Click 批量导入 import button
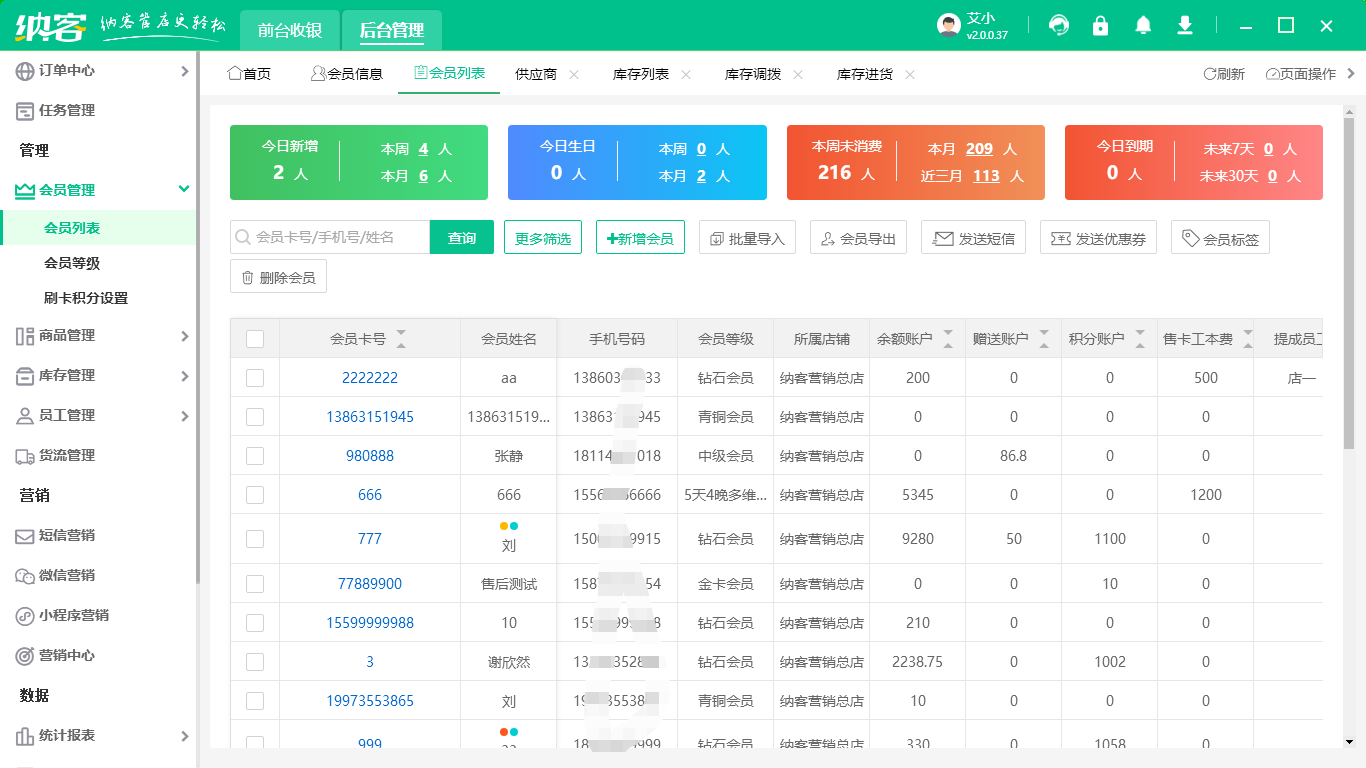The width and height of the screenshot is (1366, 768). tap(747, 238)
